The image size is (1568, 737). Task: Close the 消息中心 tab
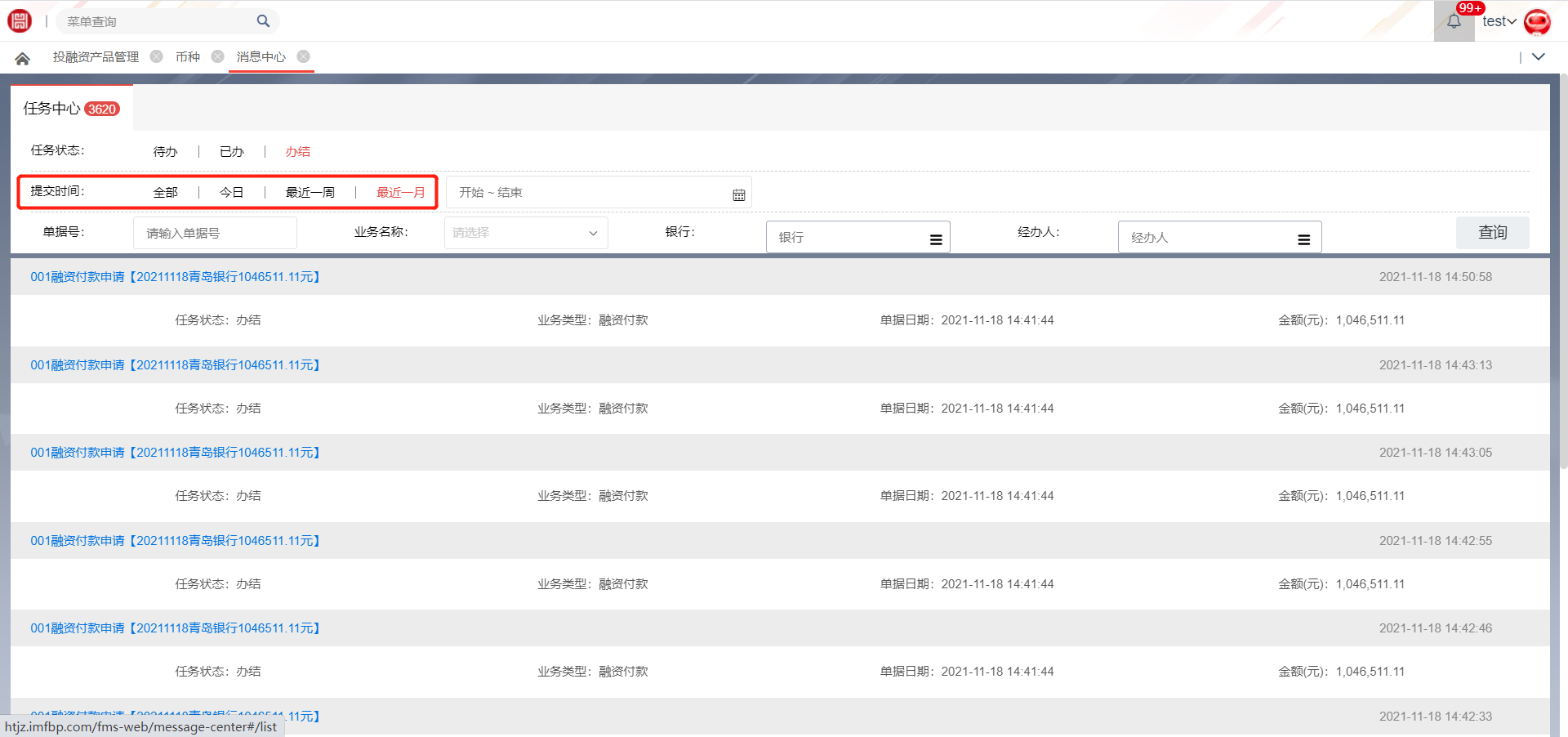click(303, 56)
